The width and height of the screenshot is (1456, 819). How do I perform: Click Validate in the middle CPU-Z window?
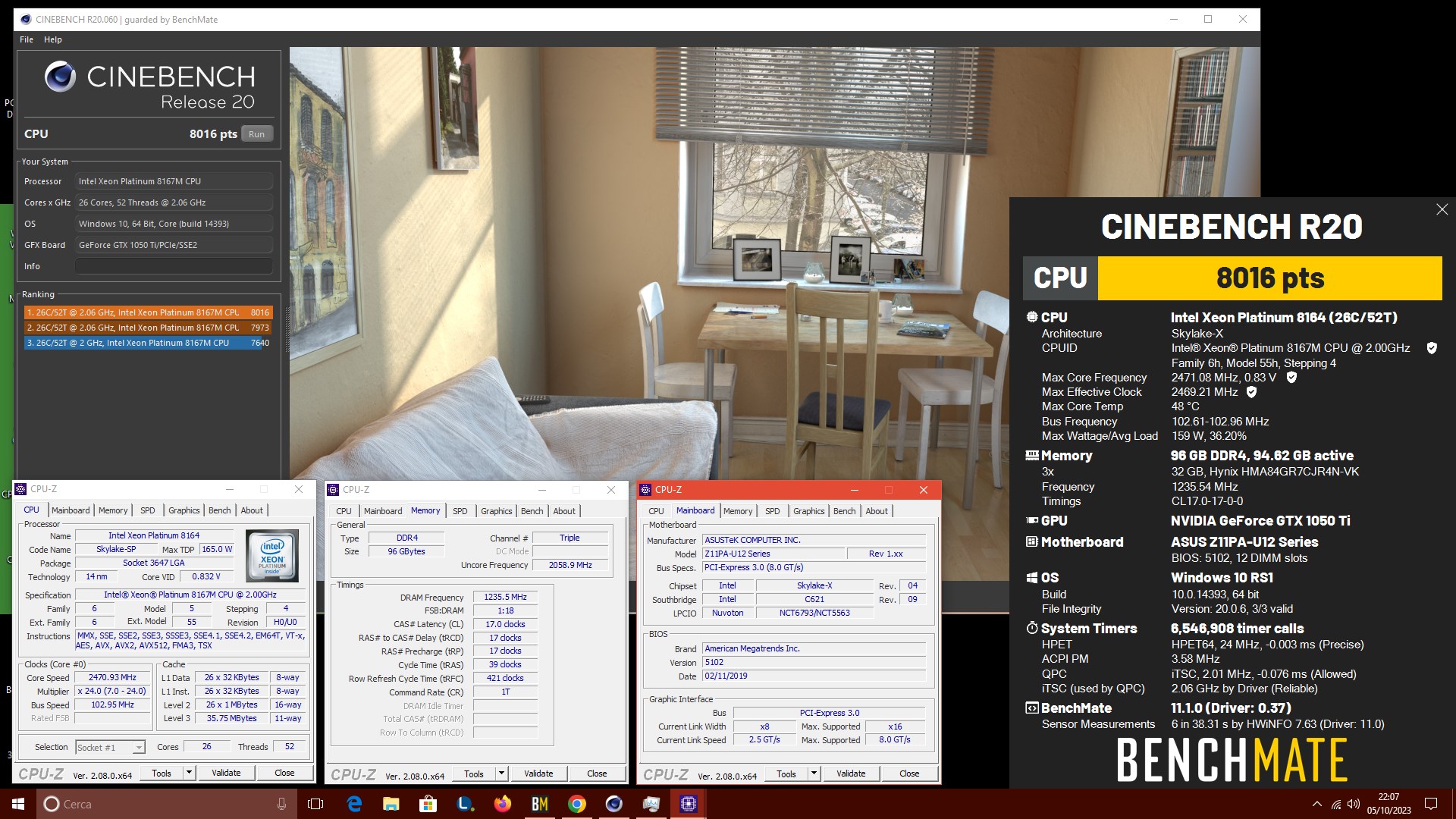tap(538, 773)
